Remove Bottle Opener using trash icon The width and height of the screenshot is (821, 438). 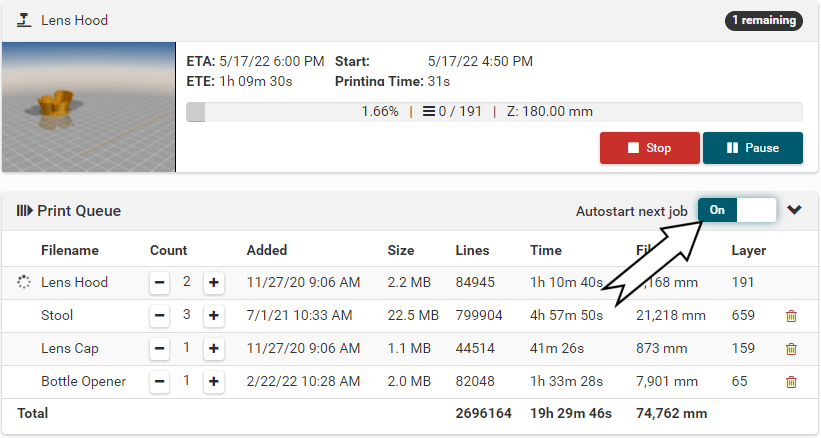(791, 382)
